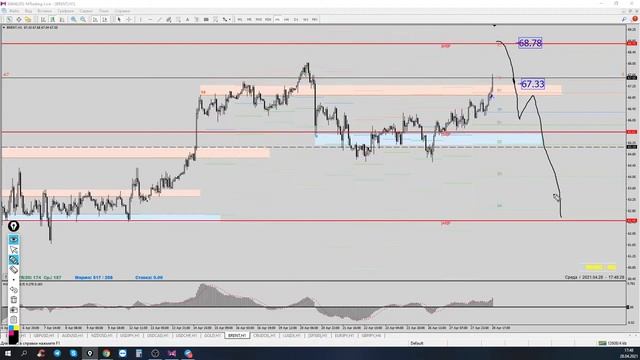Click the clipboard icon in overlay toolbar
640x360 pixels.
click(13, 319)
